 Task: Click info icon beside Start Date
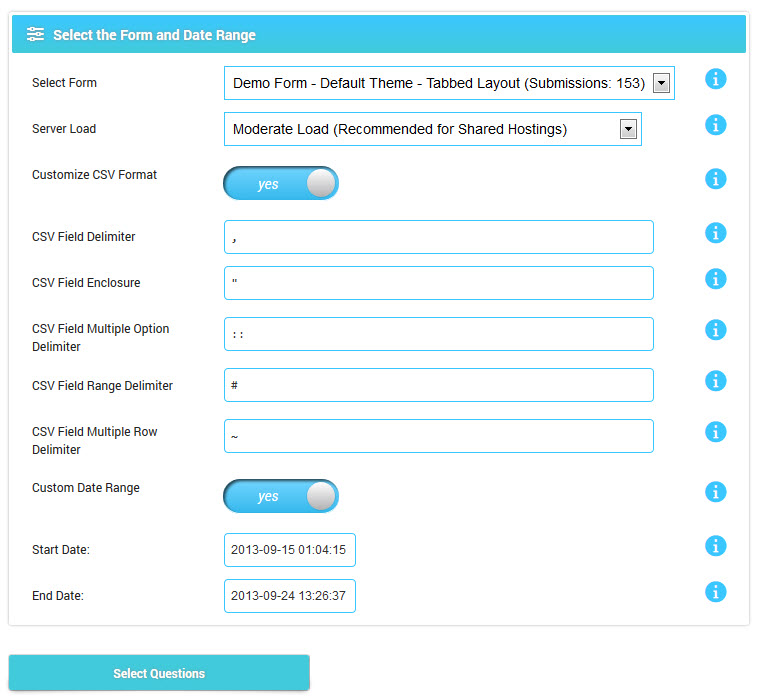[715, 546]
